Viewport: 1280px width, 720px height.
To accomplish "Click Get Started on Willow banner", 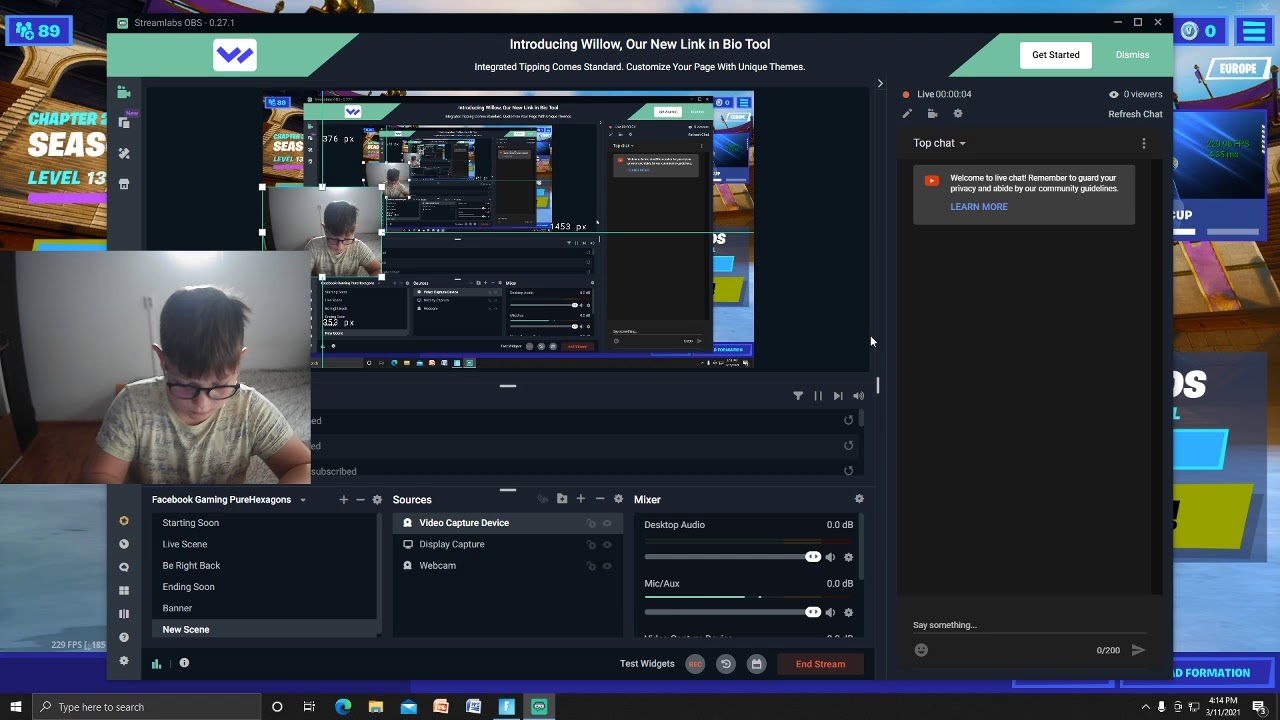I will click(1056, 55).
